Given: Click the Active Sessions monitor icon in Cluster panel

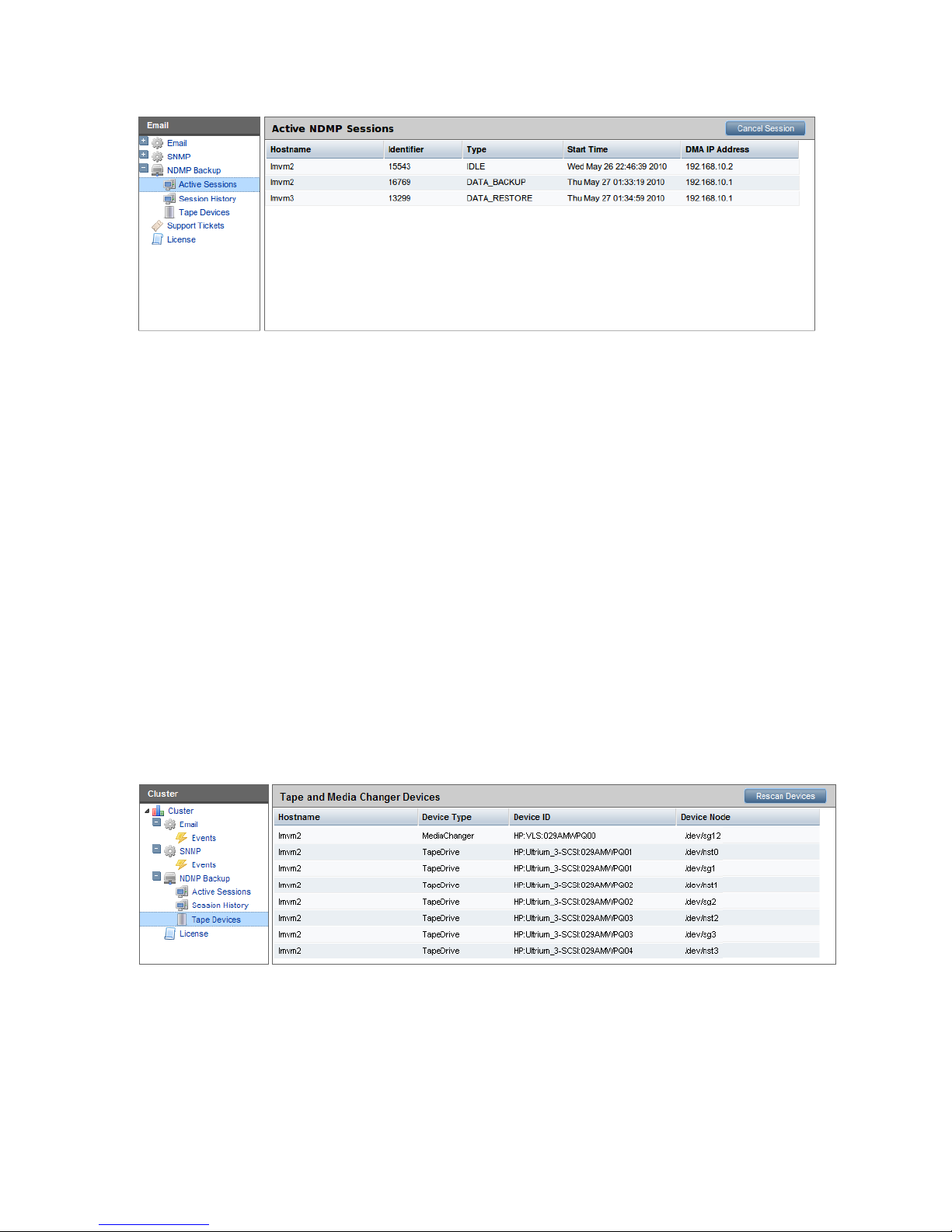Looking at the screenshot, I should [182, 892].
